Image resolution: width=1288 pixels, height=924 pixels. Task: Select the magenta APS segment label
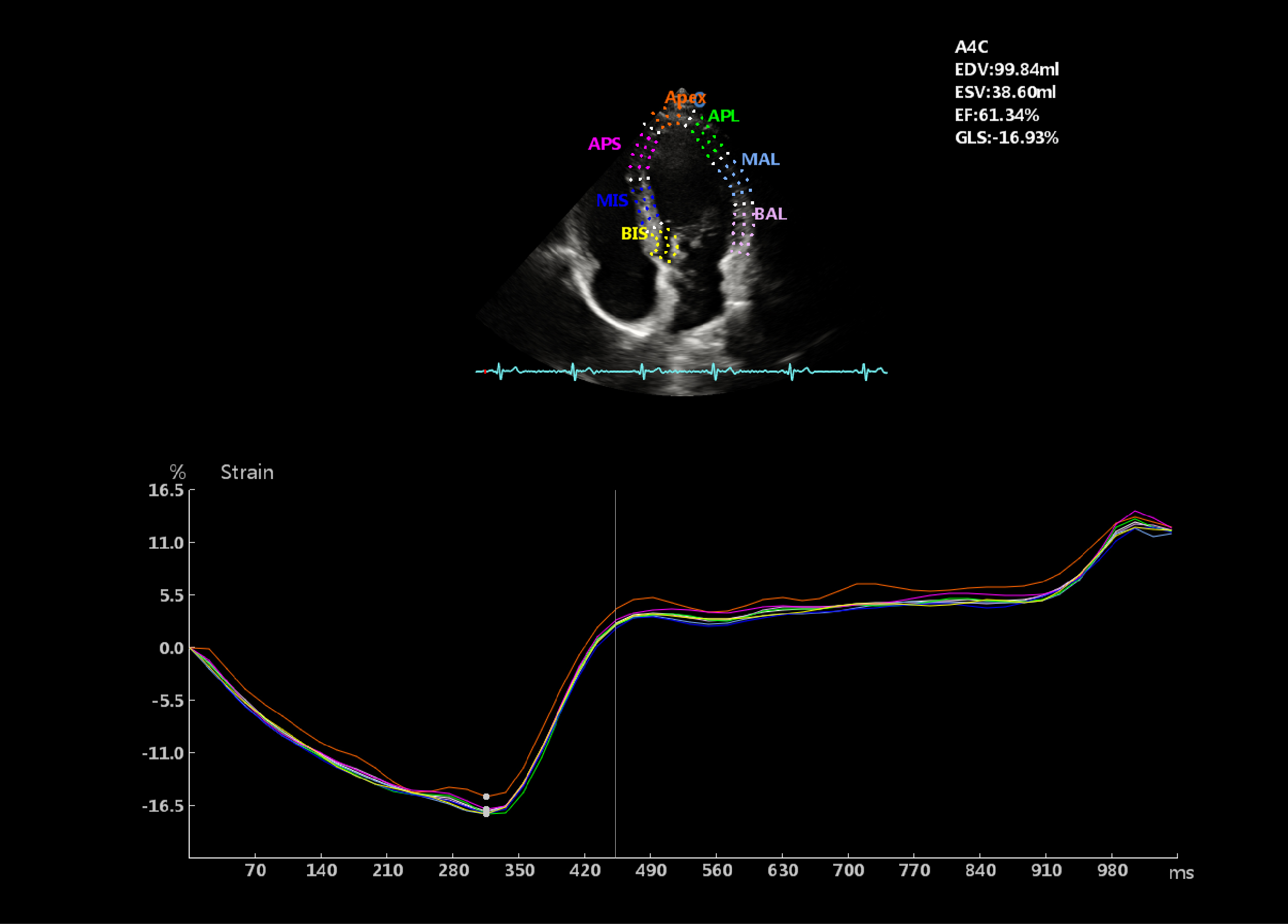[x=604, y=144]
